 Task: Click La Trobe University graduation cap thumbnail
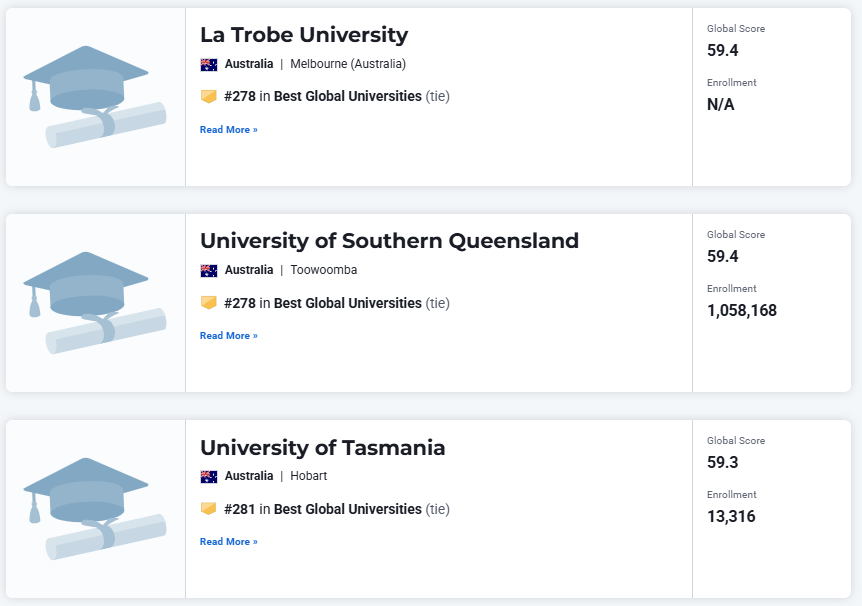pyautogui.click(x=95, y=97)
